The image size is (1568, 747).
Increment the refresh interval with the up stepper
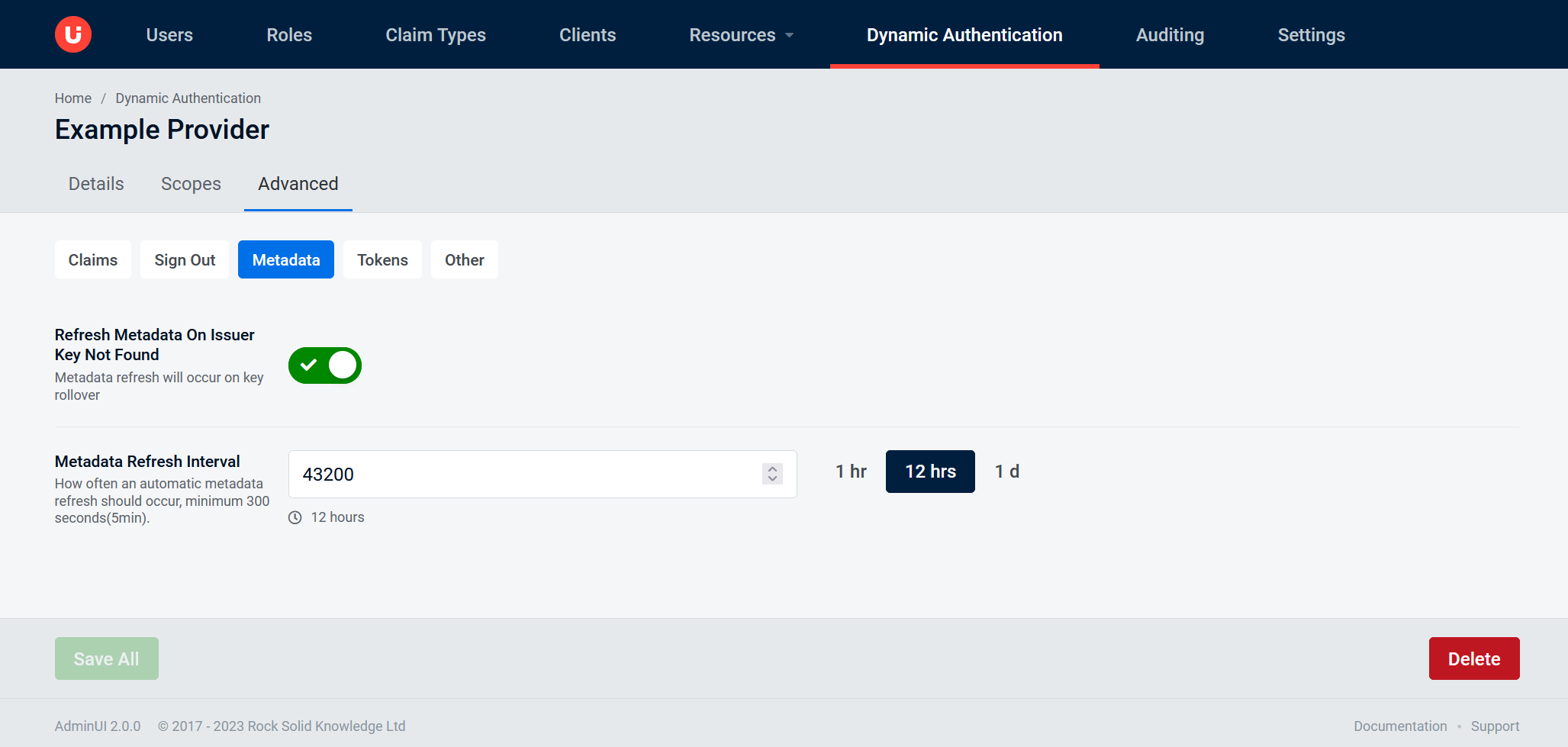pyautogui.click(x=771, y=468)
